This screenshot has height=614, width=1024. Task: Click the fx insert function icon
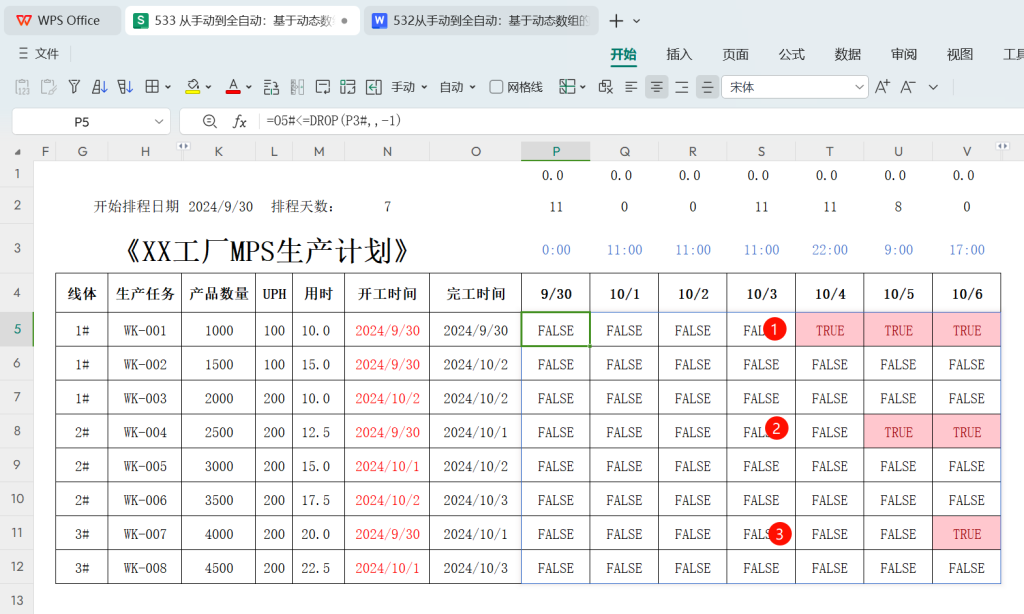click(240, 121)
